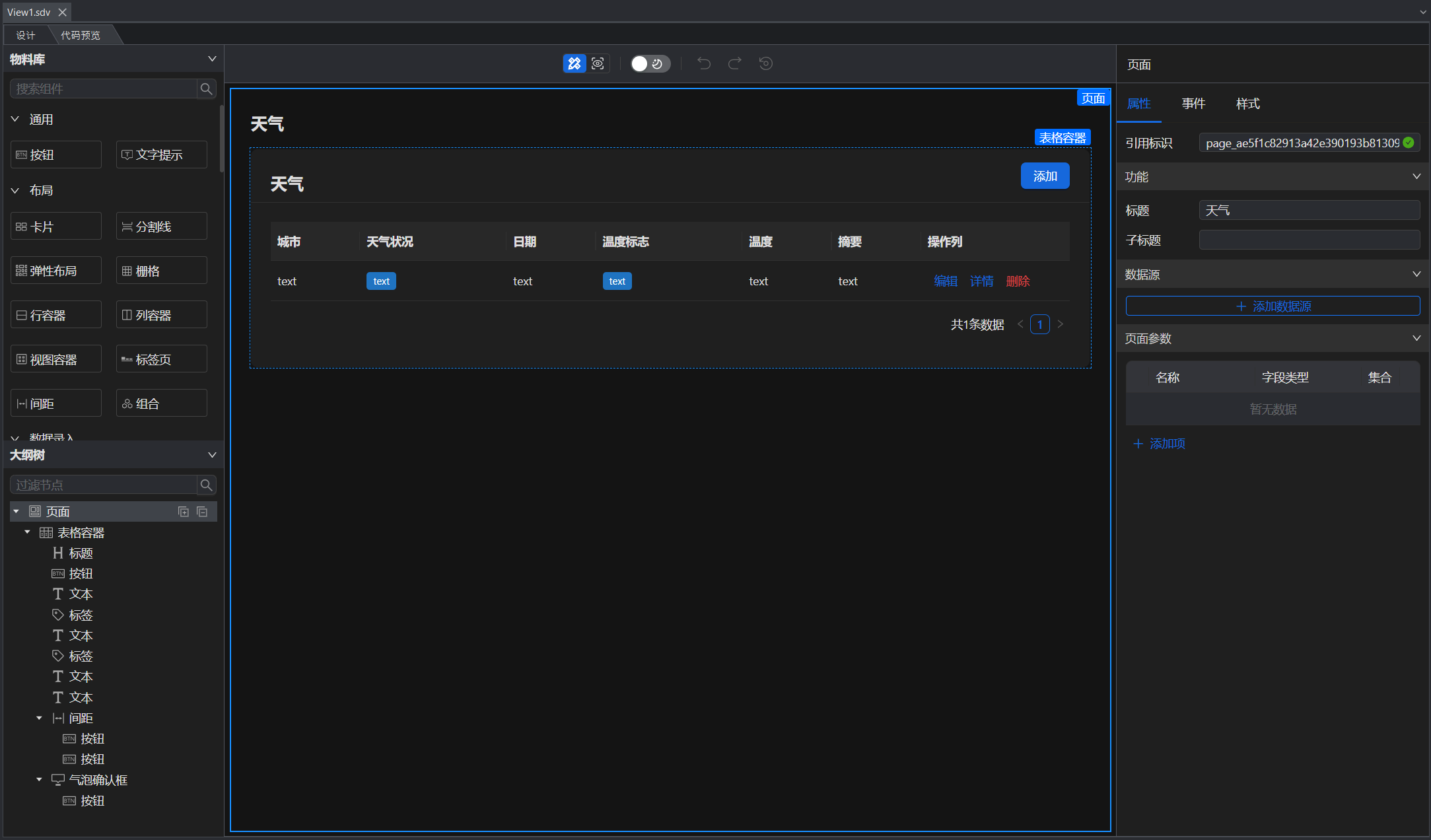Click the undo arrow icon

pyautogui.click(x=704, y=63)
